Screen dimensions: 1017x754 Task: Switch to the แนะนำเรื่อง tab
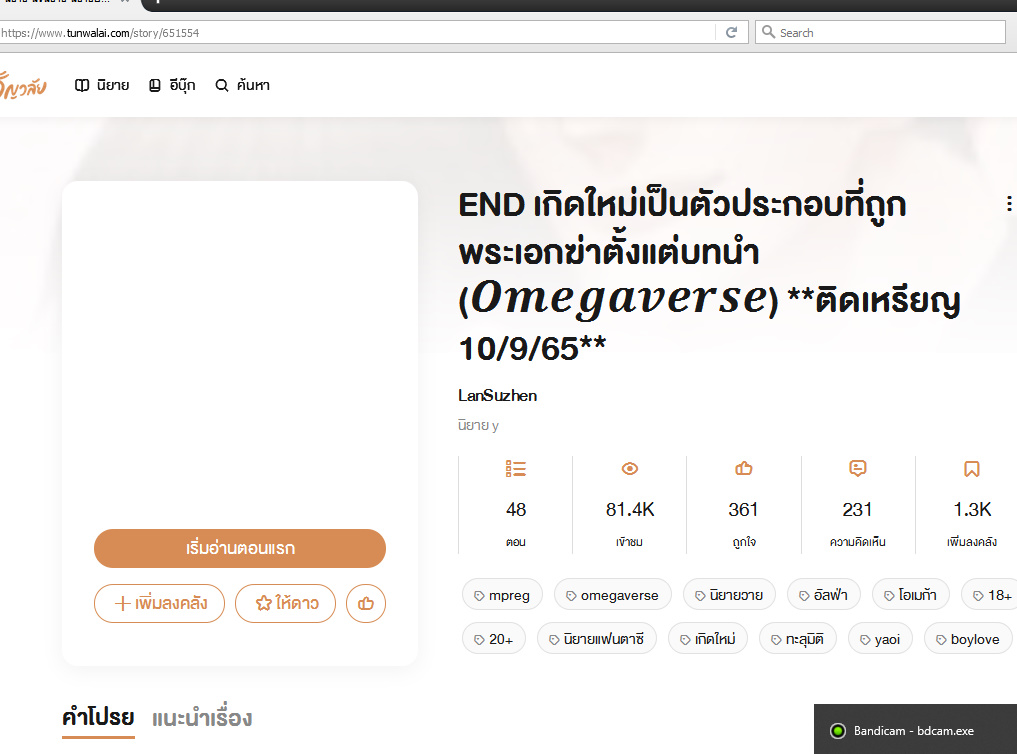tap(202, 718)
